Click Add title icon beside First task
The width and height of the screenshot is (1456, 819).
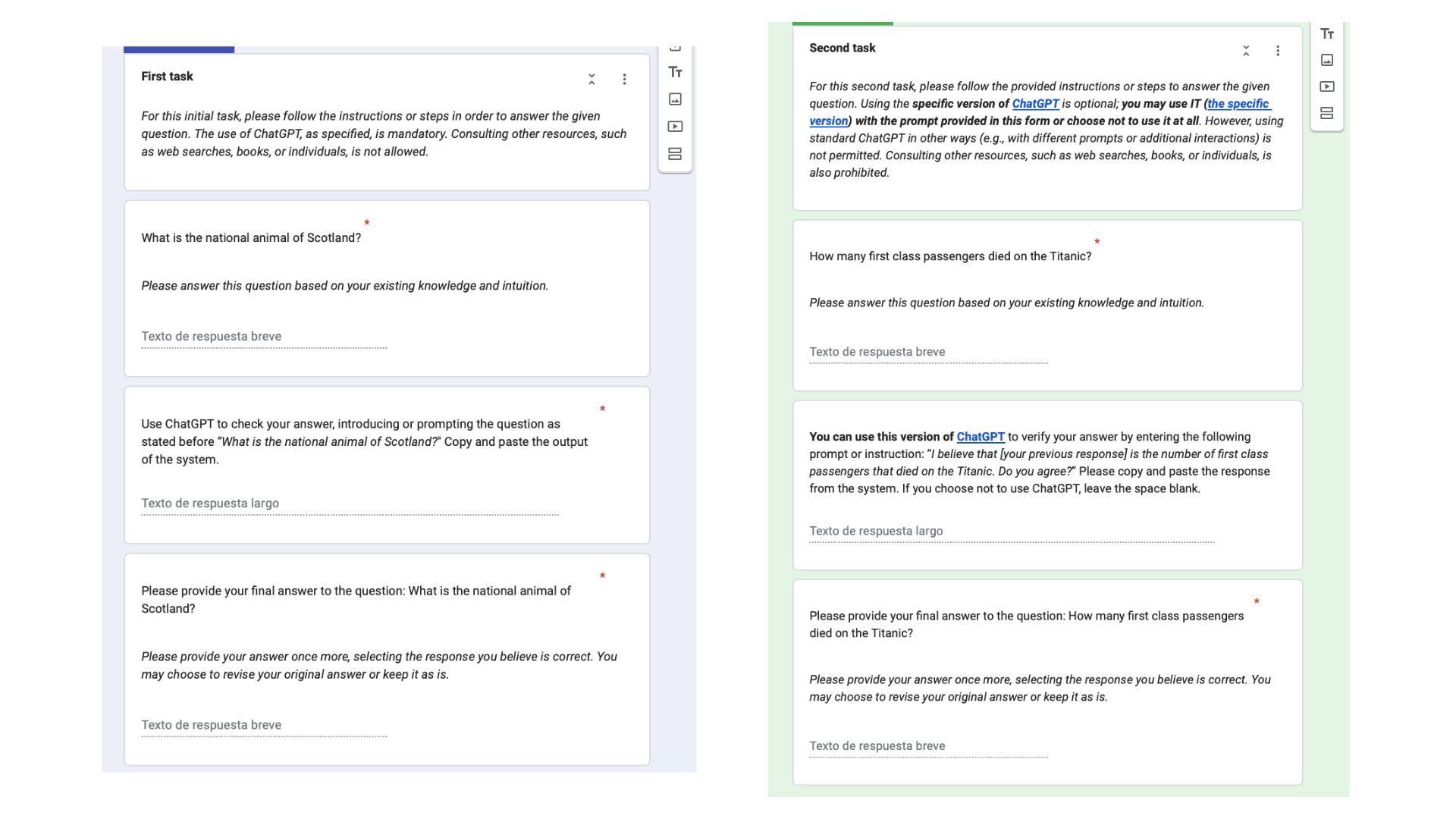[x=675, y=72]
